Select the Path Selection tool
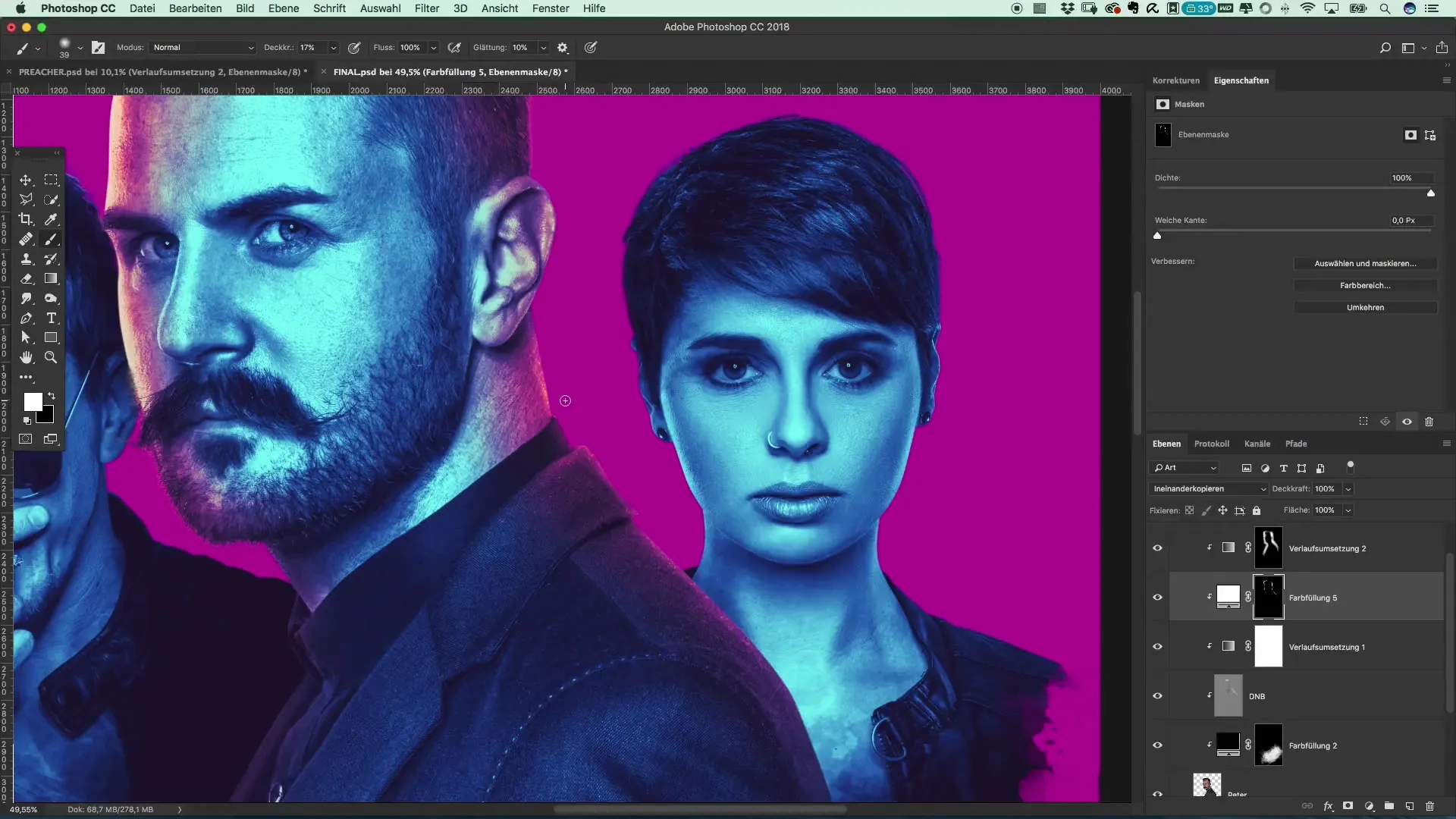 (x=26, y=337)
